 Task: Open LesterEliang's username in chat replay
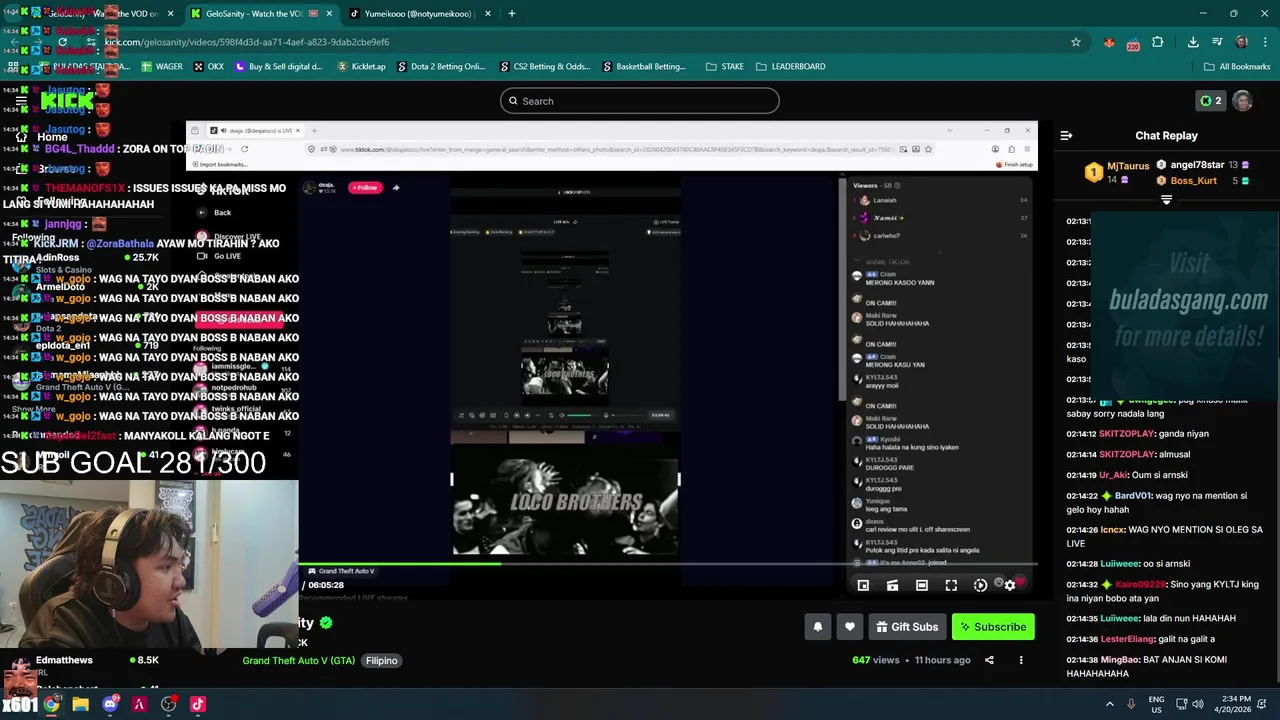pyautogui.click(x=1126, y=639)
